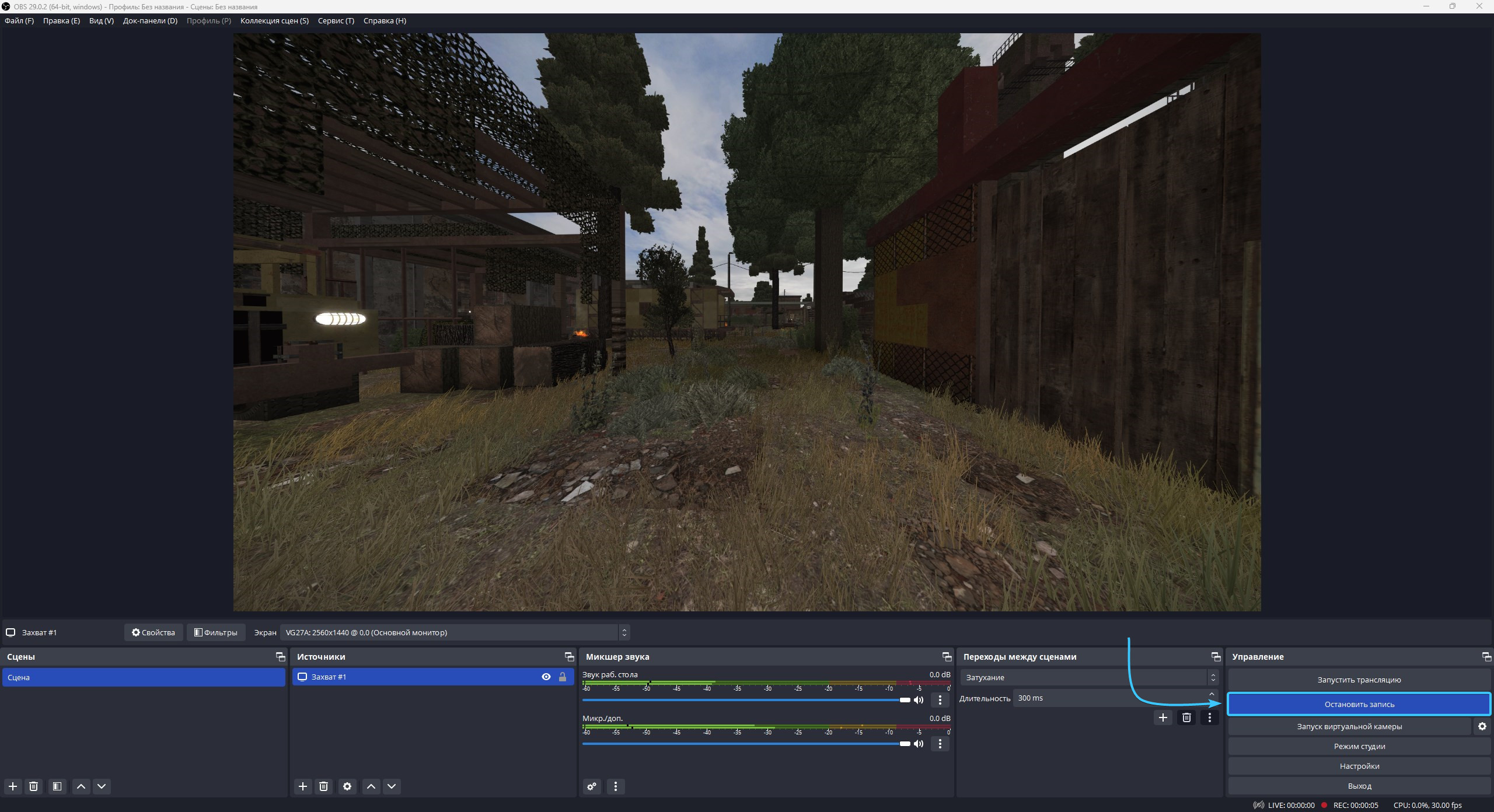1494x812 pixels.
Task: Open the Экран monitor dropdown
Action: point(455,632)
